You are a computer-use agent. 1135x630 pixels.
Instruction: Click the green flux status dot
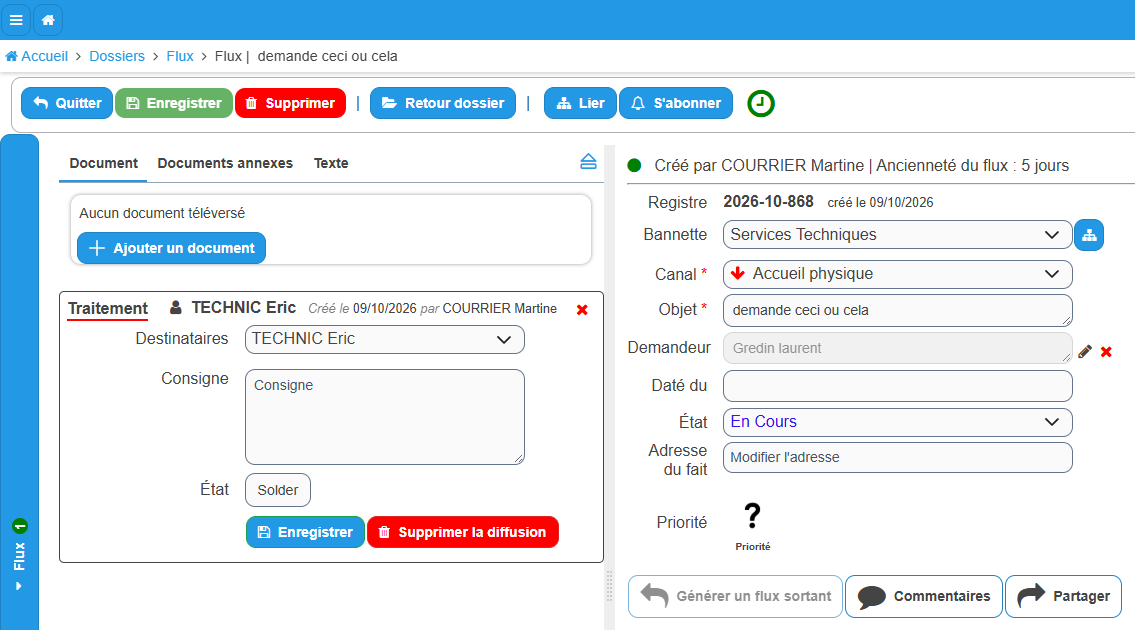(635, 166)
